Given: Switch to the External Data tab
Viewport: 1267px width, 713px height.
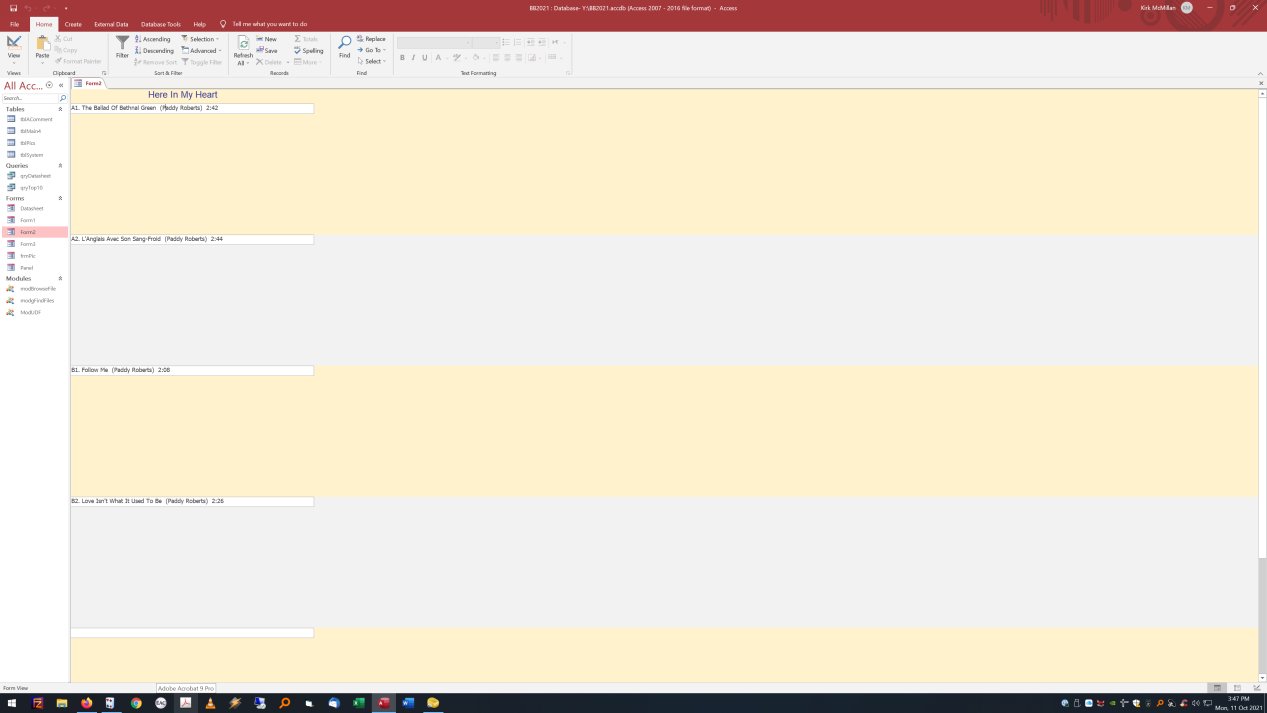Looking at the screenshot, I should click(111, 24).
